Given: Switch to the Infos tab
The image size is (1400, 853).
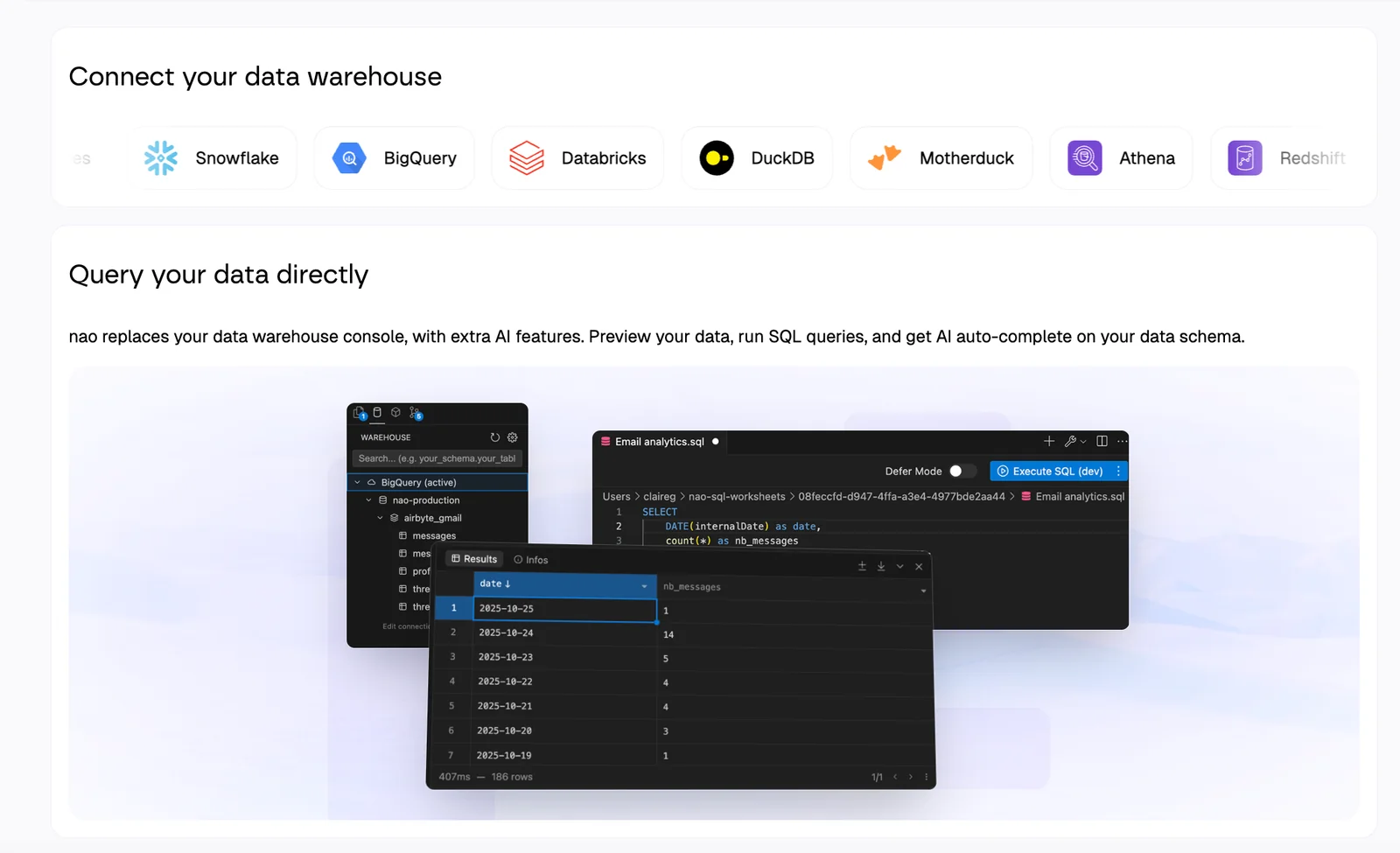Looking at the screenshot, I should click(531, 560).
